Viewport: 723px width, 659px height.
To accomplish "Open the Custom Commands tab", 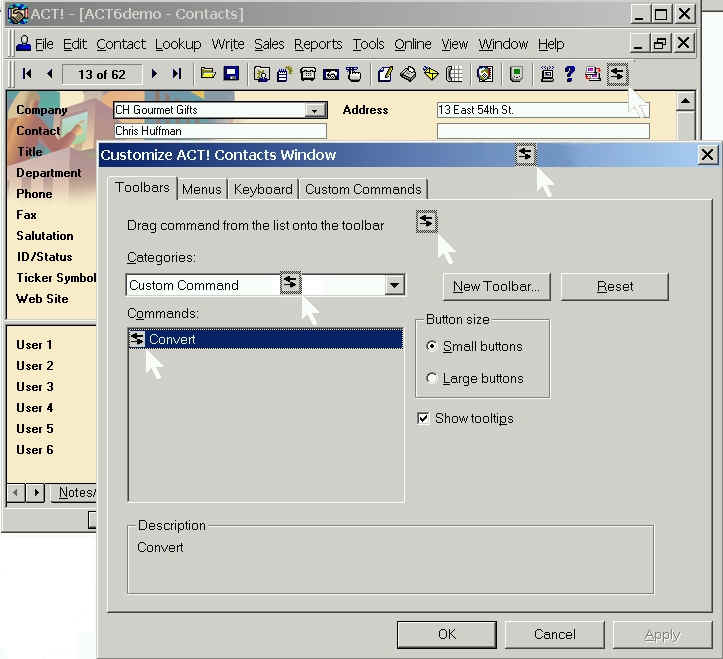I will 363,190.
